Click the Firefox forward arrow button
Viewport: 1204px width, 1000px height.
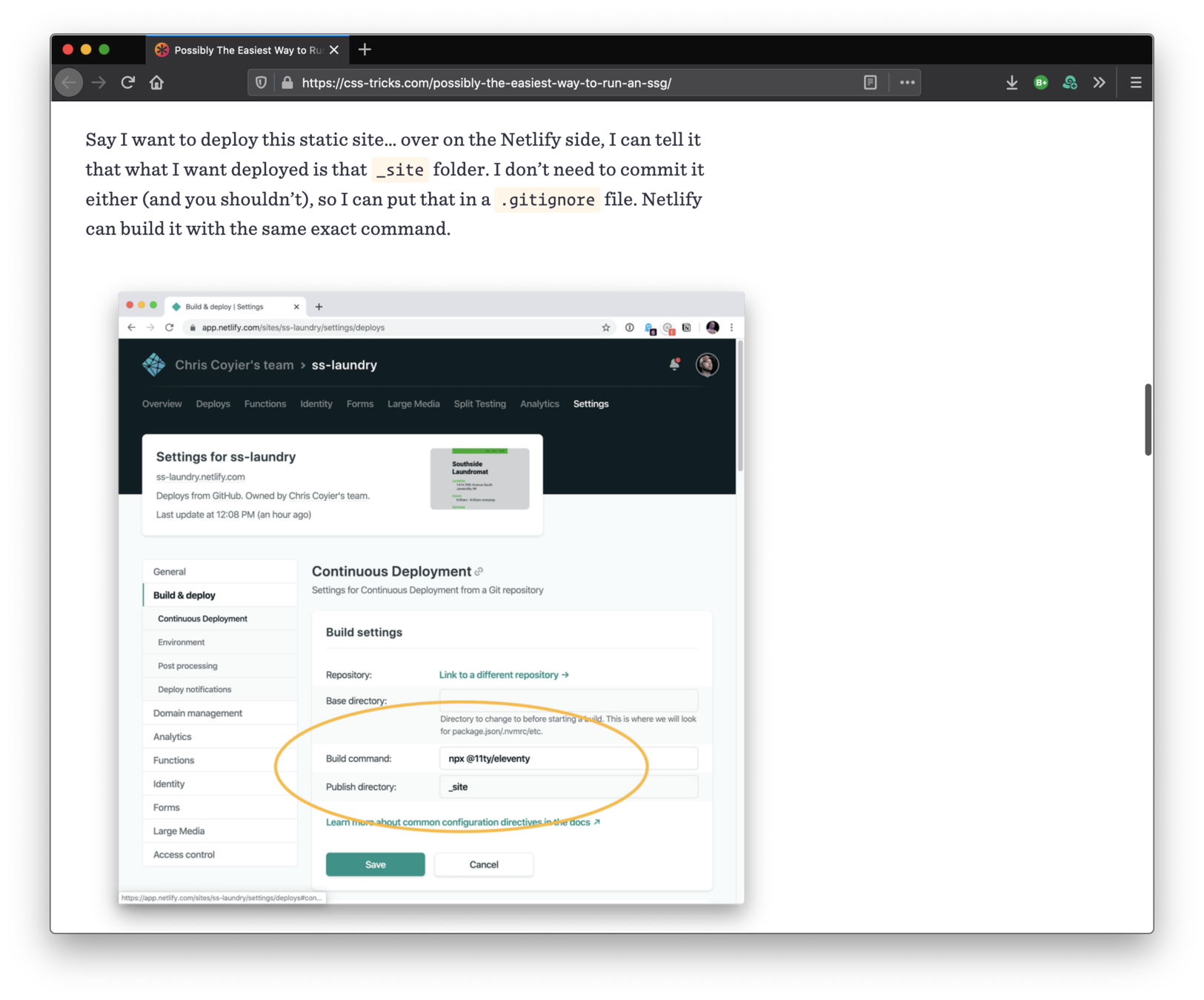pyautogui.click(x=99, y=82)
